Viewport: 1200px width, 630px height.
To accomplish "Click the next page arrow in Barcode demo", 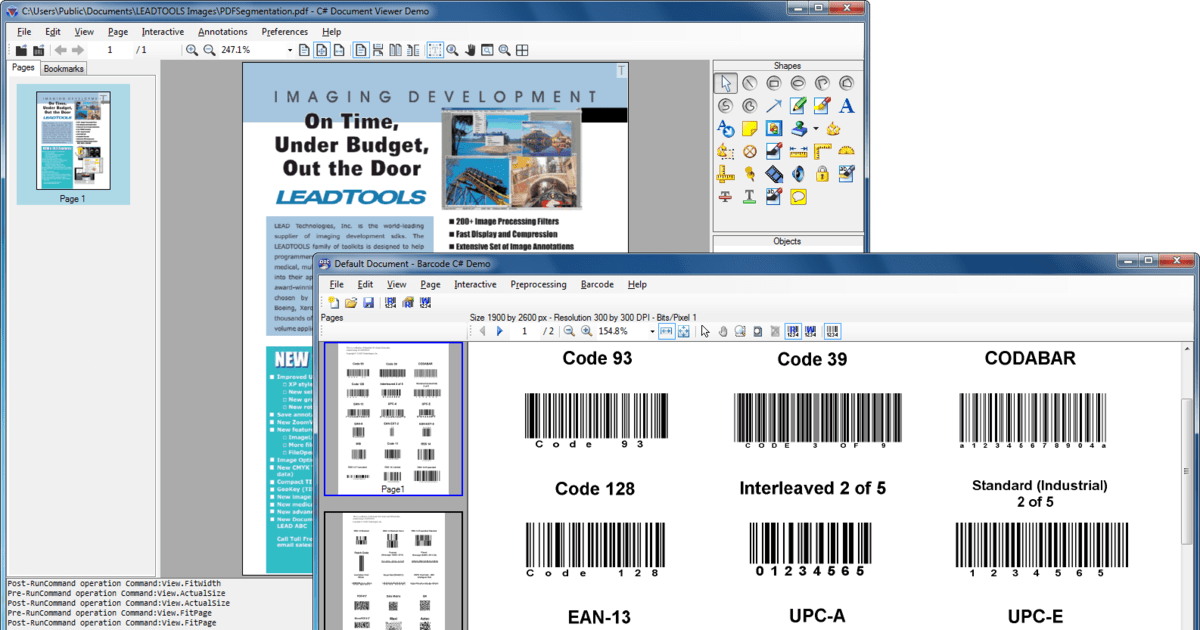I will pos(499,332).
